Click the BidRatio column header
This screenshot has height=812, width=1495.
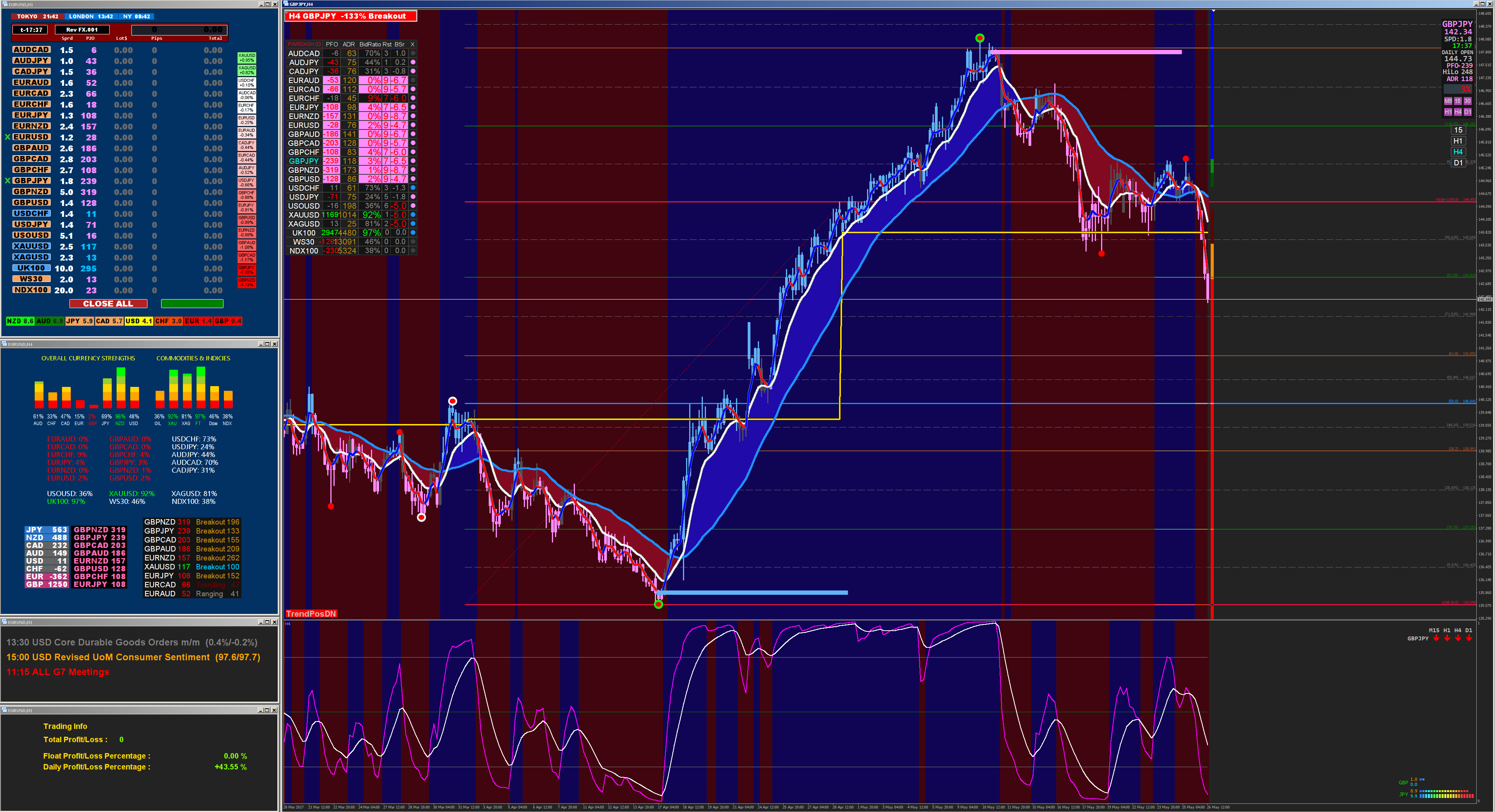(370, 44)
